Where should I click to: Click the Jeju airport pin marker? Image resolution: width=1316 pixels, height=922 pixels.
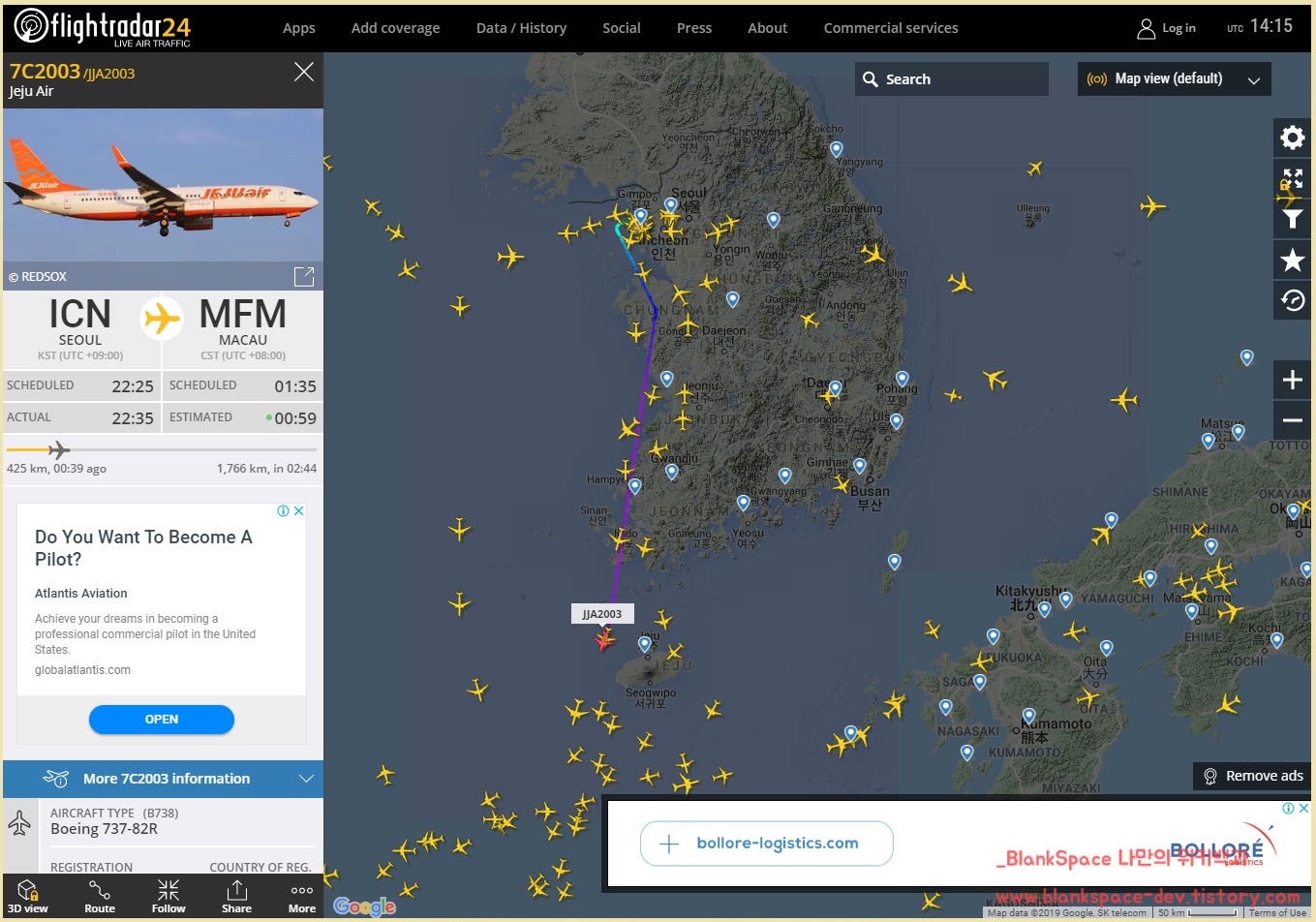[x=645, y=644]
